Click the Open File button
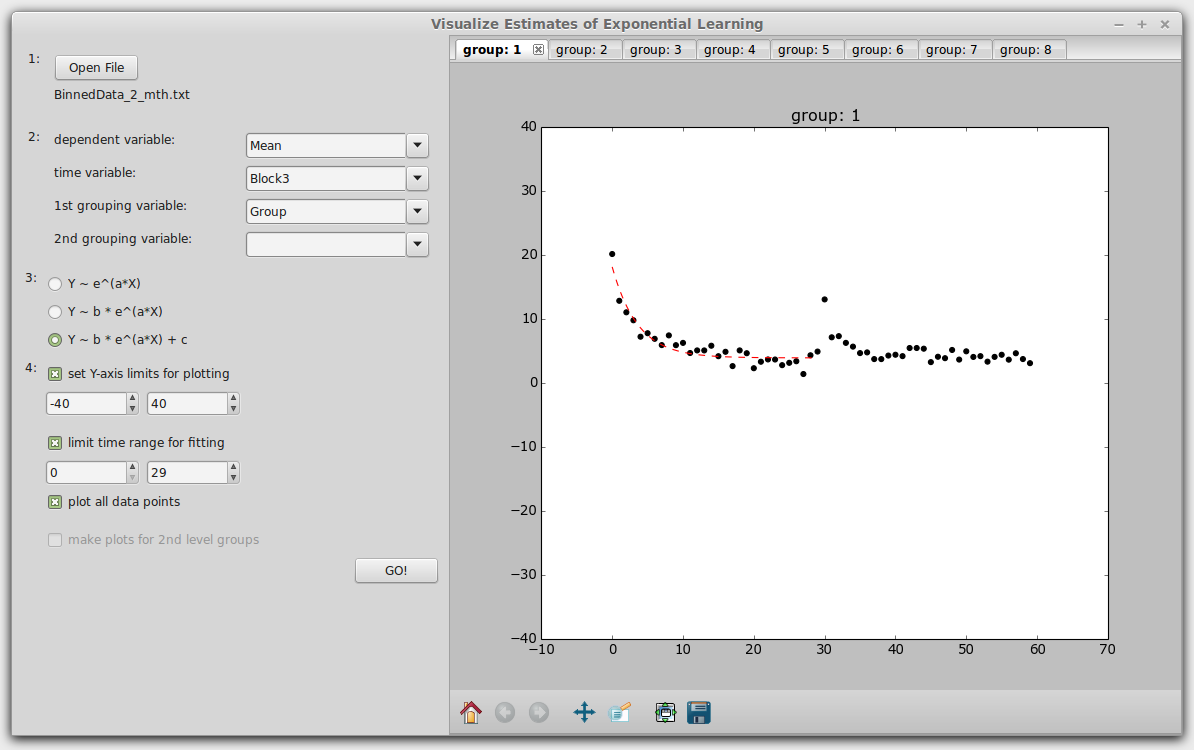The height and width of the screenshot is (750, 1194). [x=96, y=67]
